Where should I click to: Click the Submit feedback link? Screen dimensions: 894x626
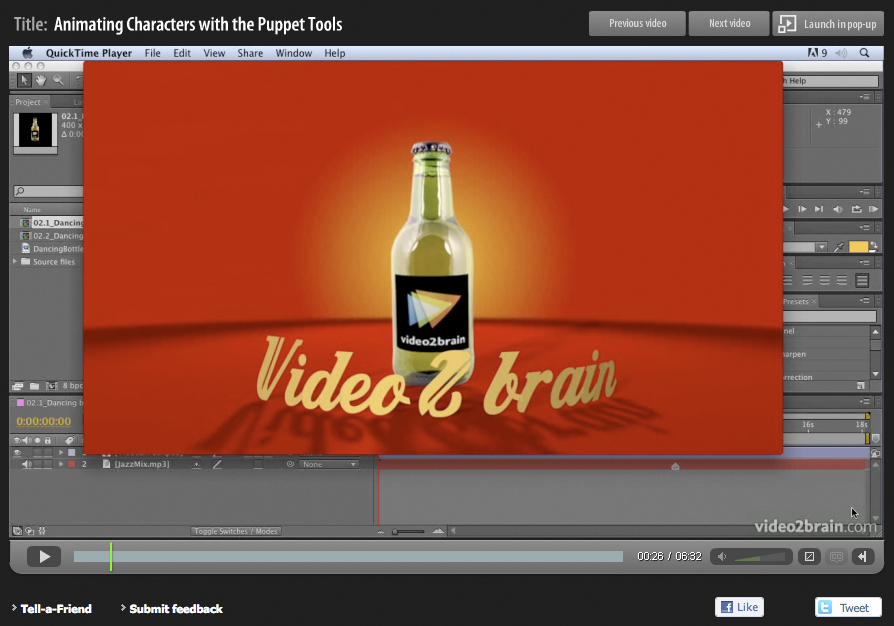(175, 608)
